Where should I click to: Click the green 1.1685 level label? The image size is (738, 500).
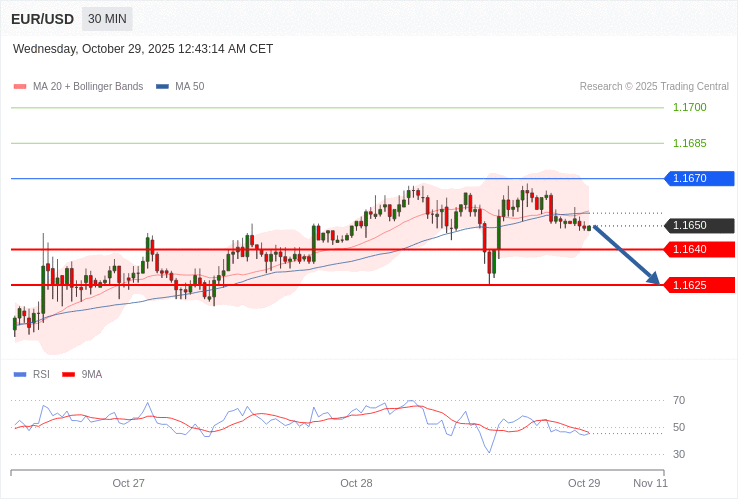[x=689, y=143]
